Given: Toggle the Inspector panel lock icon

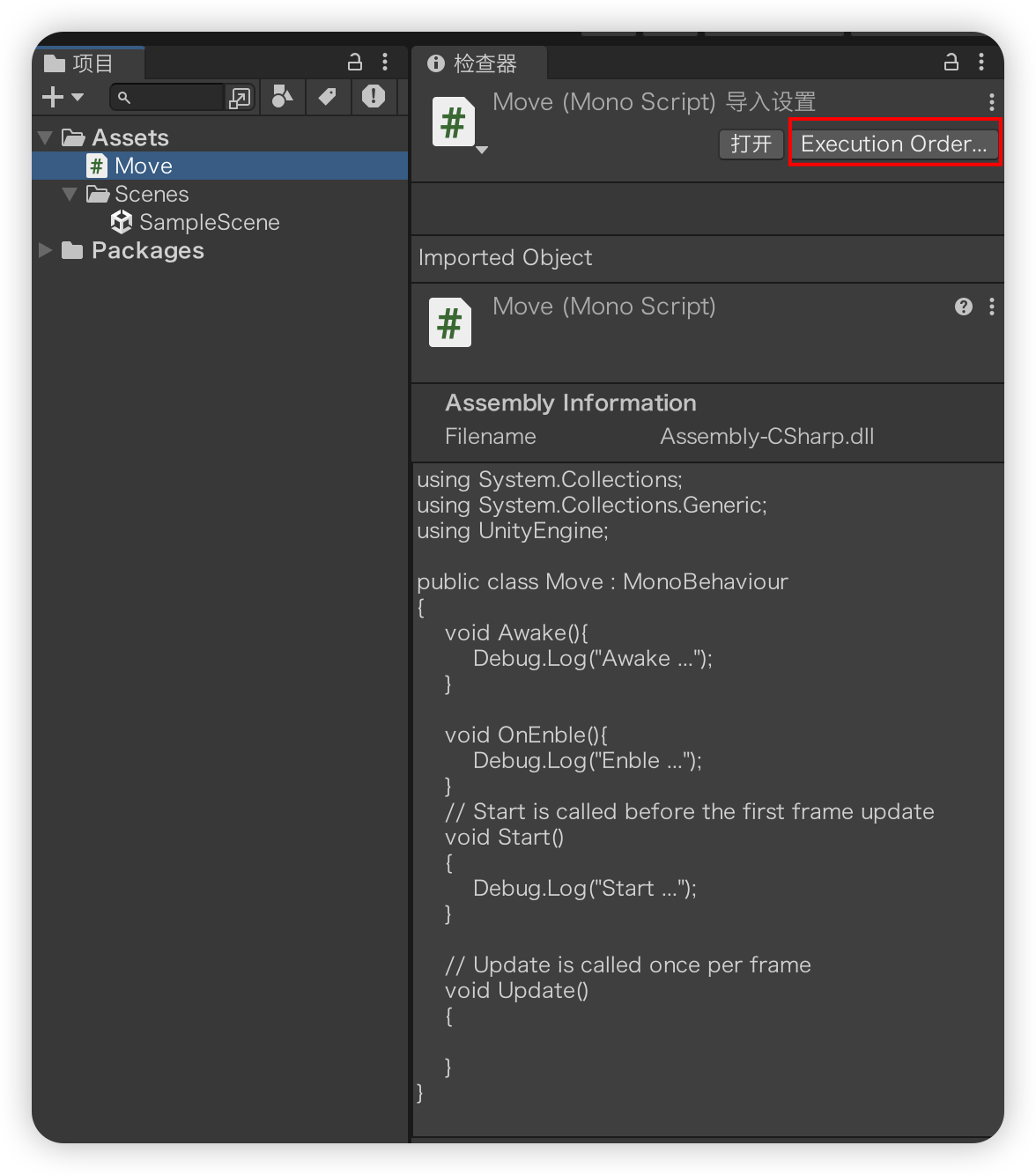Looking at the screenshot, I should (x=951, y=62).
